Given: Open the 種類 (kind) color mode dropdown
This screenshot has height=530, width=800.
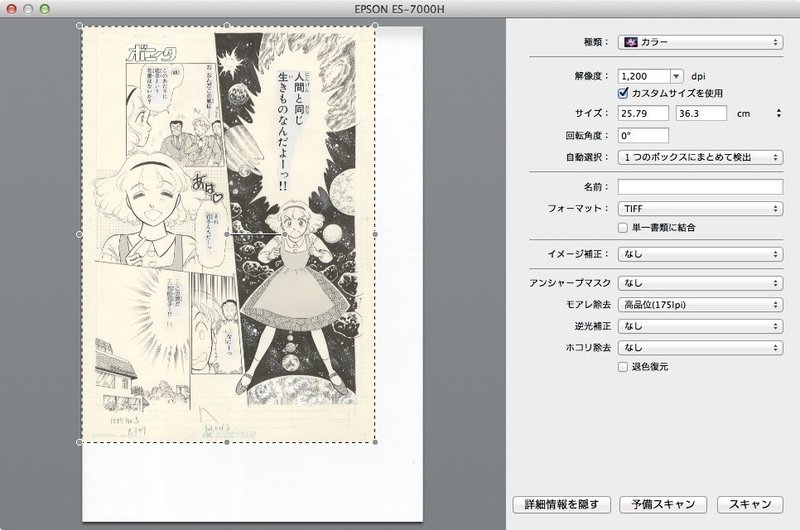Looking at the screenshot, I should click(x=700, y=42).
